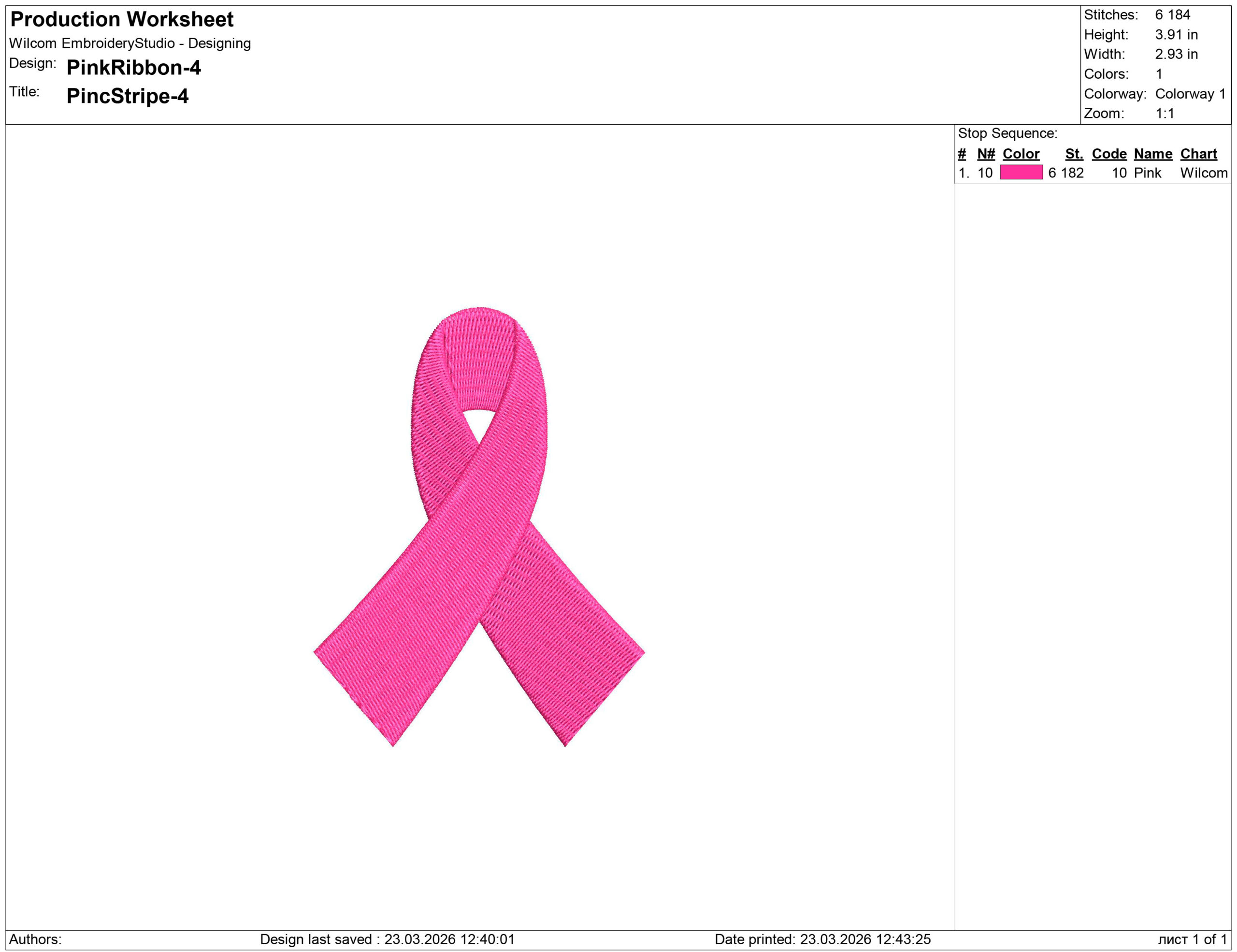Click the Production Worksheet heading
The width and height of the screenshot is (1237, 952).
pos(122,19)
